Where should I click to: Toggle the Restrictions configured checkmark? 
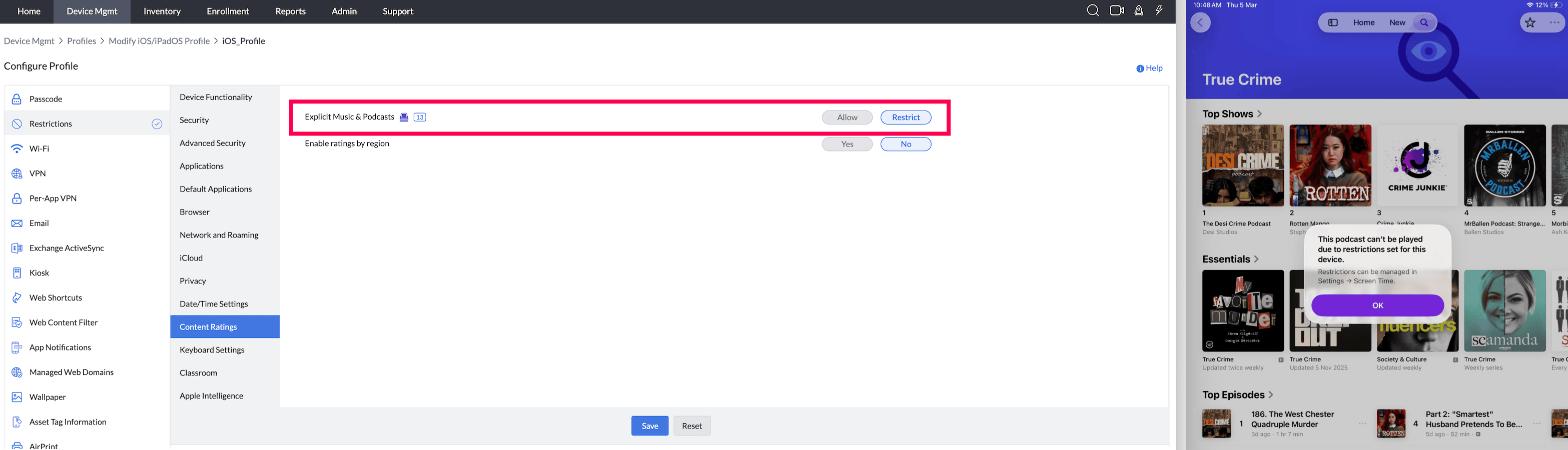(157, 124)
